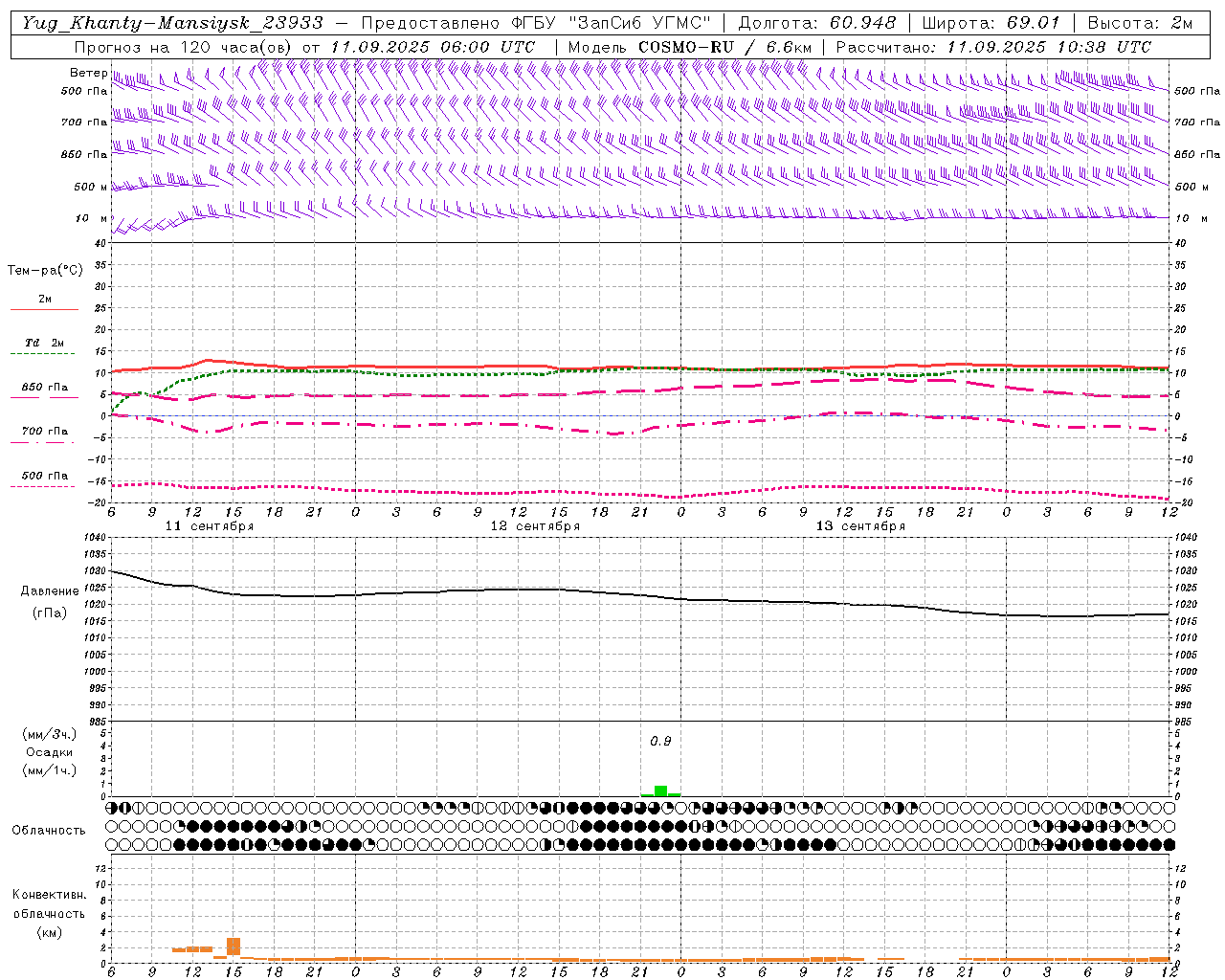Click the model name 'COSMO-RU / 6.6км'
1225x980 pixels.
(x=724, y=47)
